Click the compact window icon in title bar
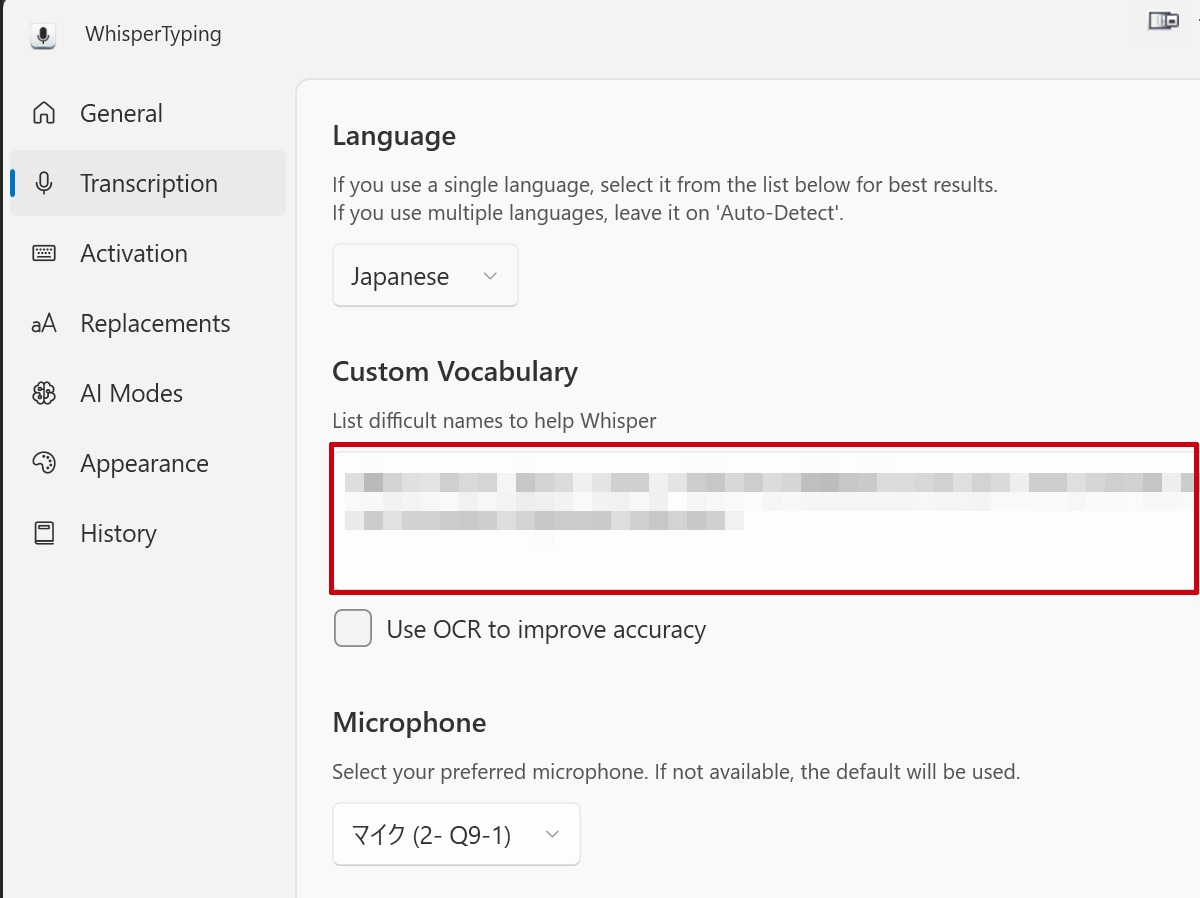This screenshot has width=1200, height=898. [x=1162, y=21]
